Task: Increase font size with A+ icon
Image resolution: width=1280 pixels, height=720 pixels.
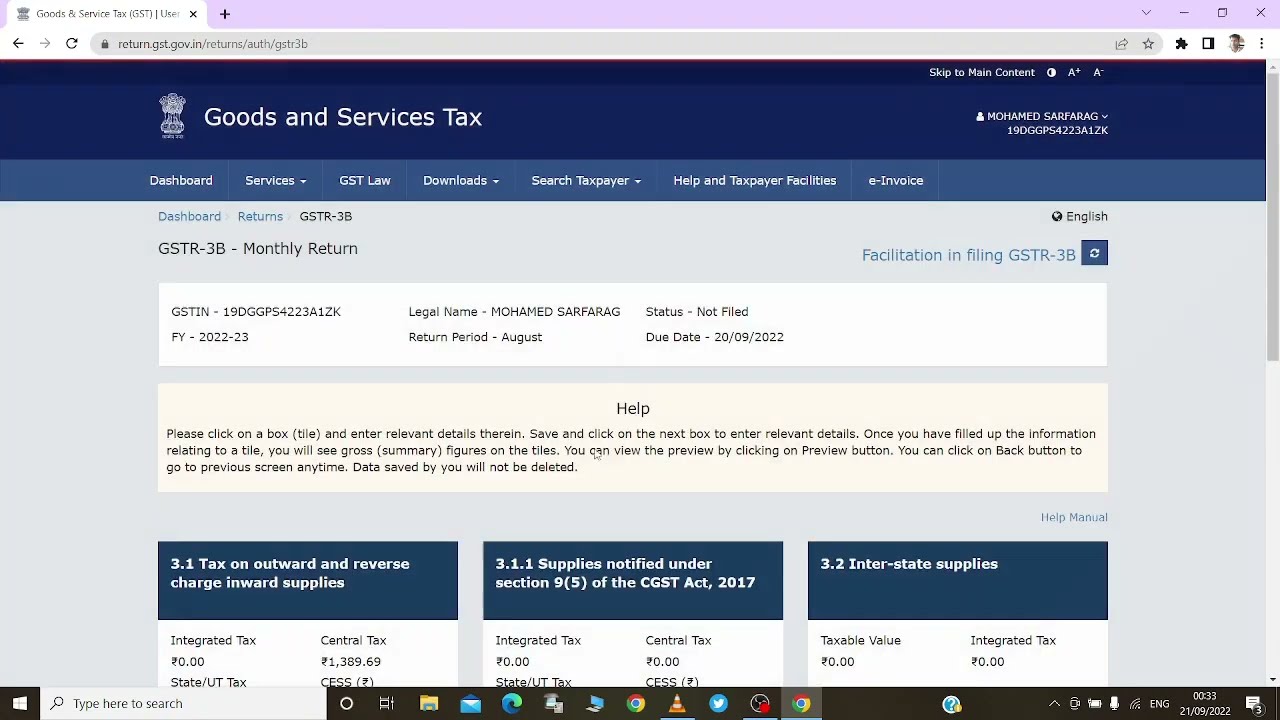Action: click(x=1074, y=72)
